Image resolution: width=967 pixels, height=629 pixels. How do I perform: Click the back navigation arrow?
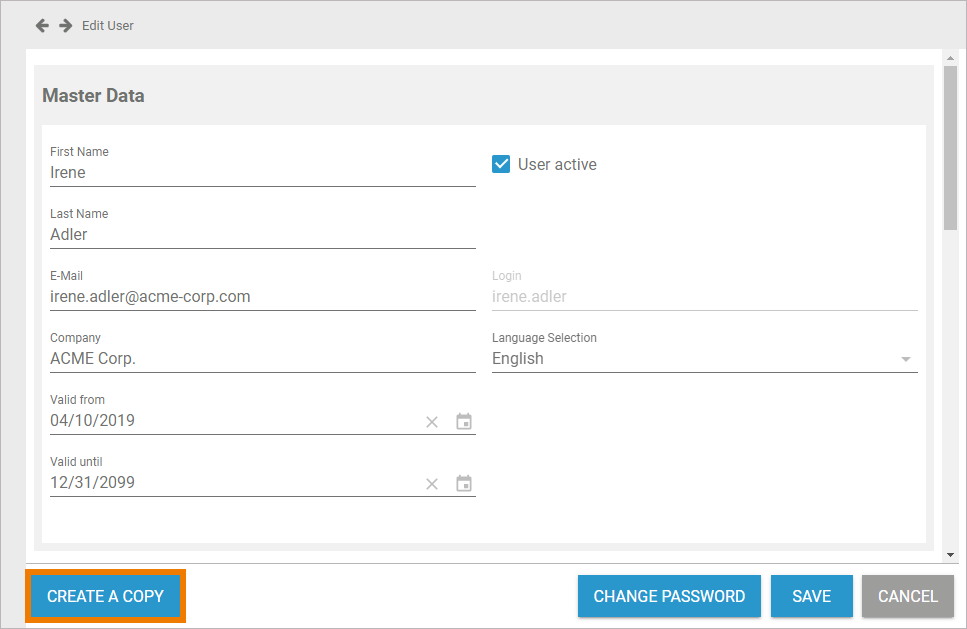pos(42,25)
